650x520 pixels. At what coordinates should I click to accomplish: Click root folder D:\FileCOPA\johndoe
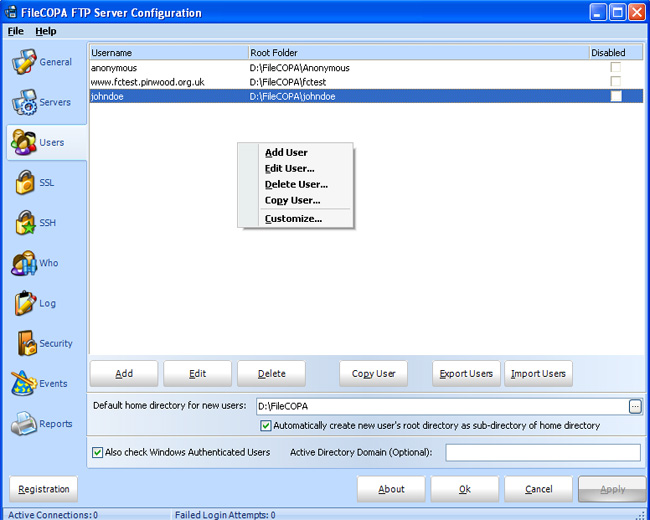tap(292, 96)
